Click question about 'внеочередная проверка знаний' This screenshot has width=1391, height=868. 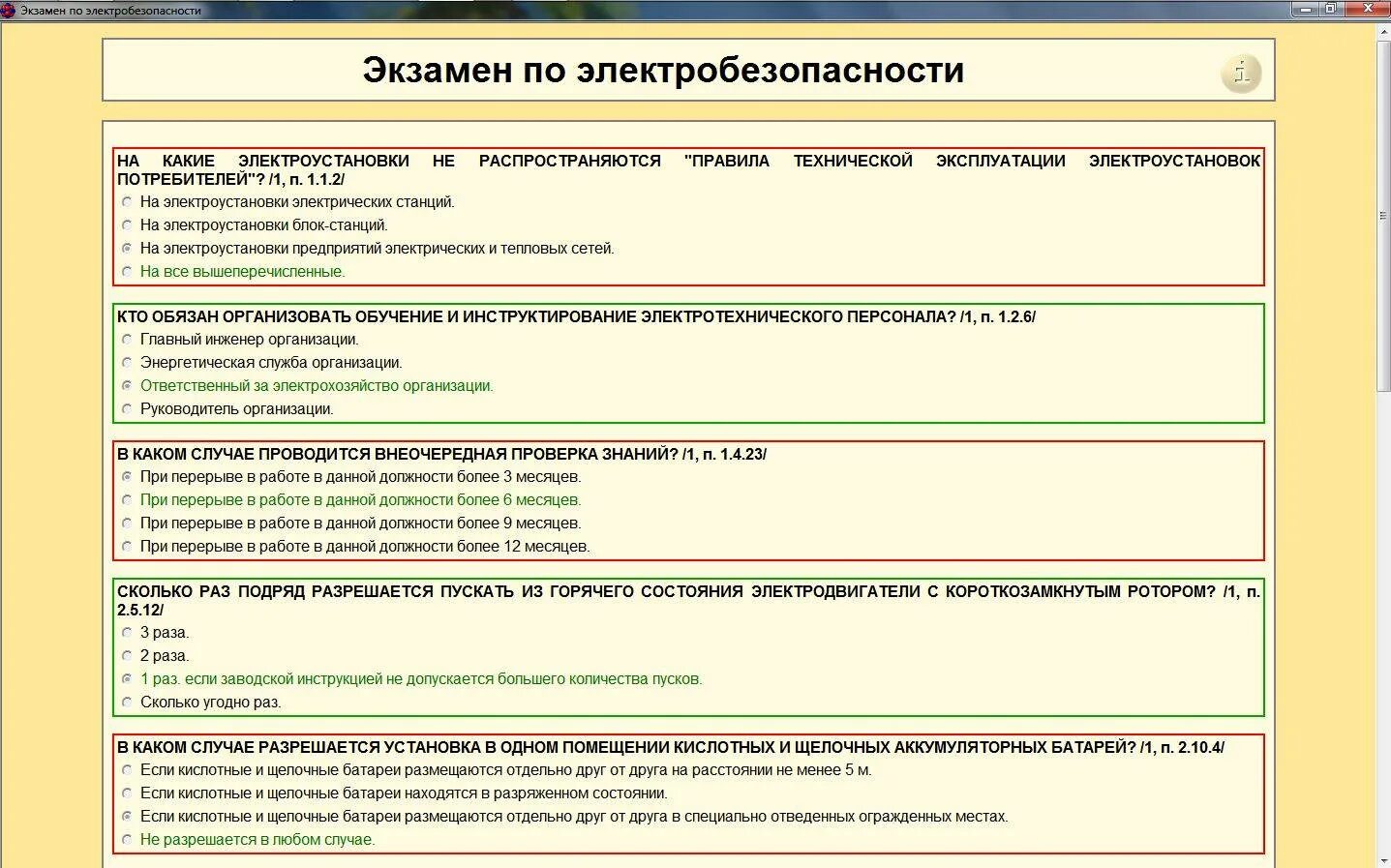coord(441,454)
